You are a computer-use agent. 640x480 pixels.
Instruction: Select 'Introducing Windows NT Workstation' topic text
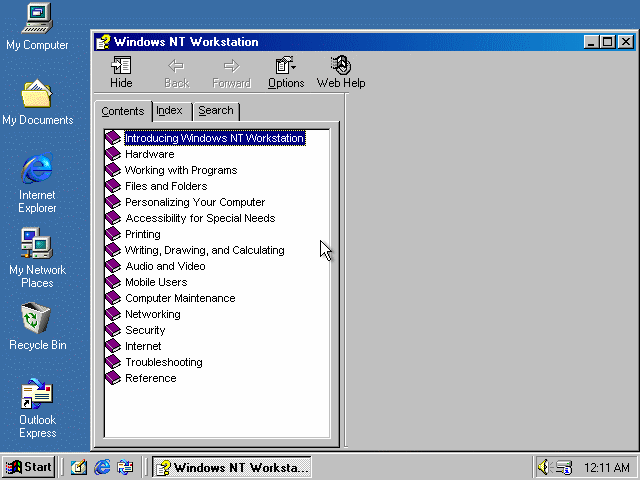(215, 138)
